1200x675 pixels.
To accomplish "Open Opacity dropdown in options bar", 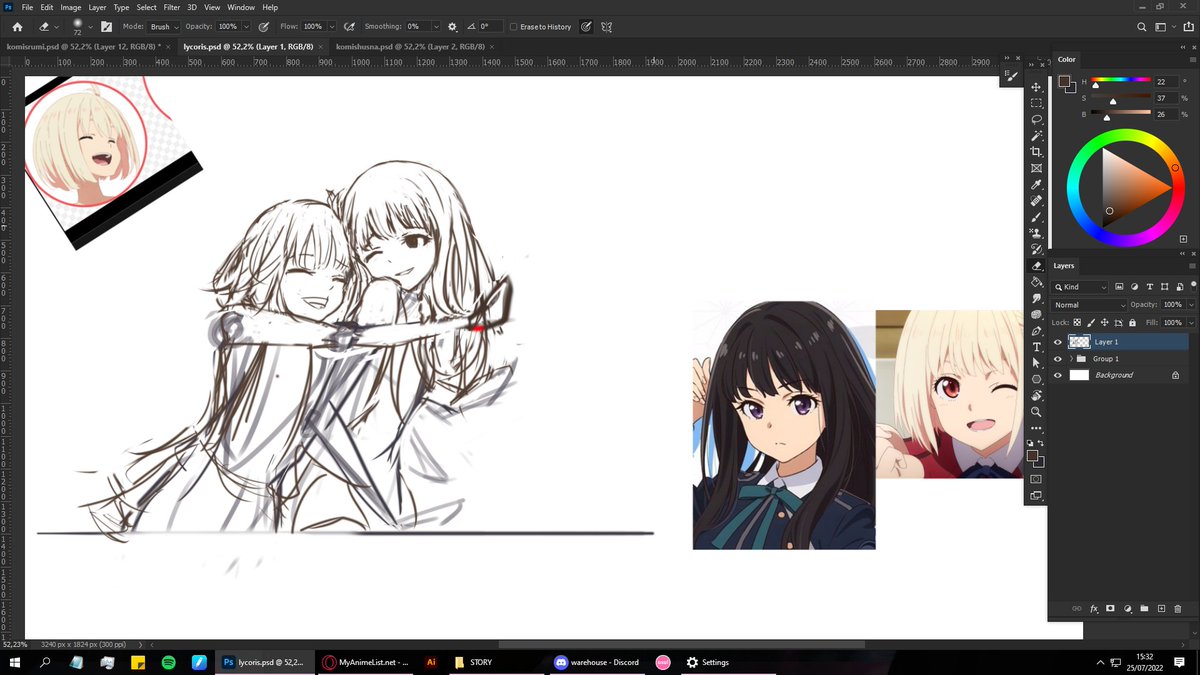I will pyautogui.click(x=246, y=27).
